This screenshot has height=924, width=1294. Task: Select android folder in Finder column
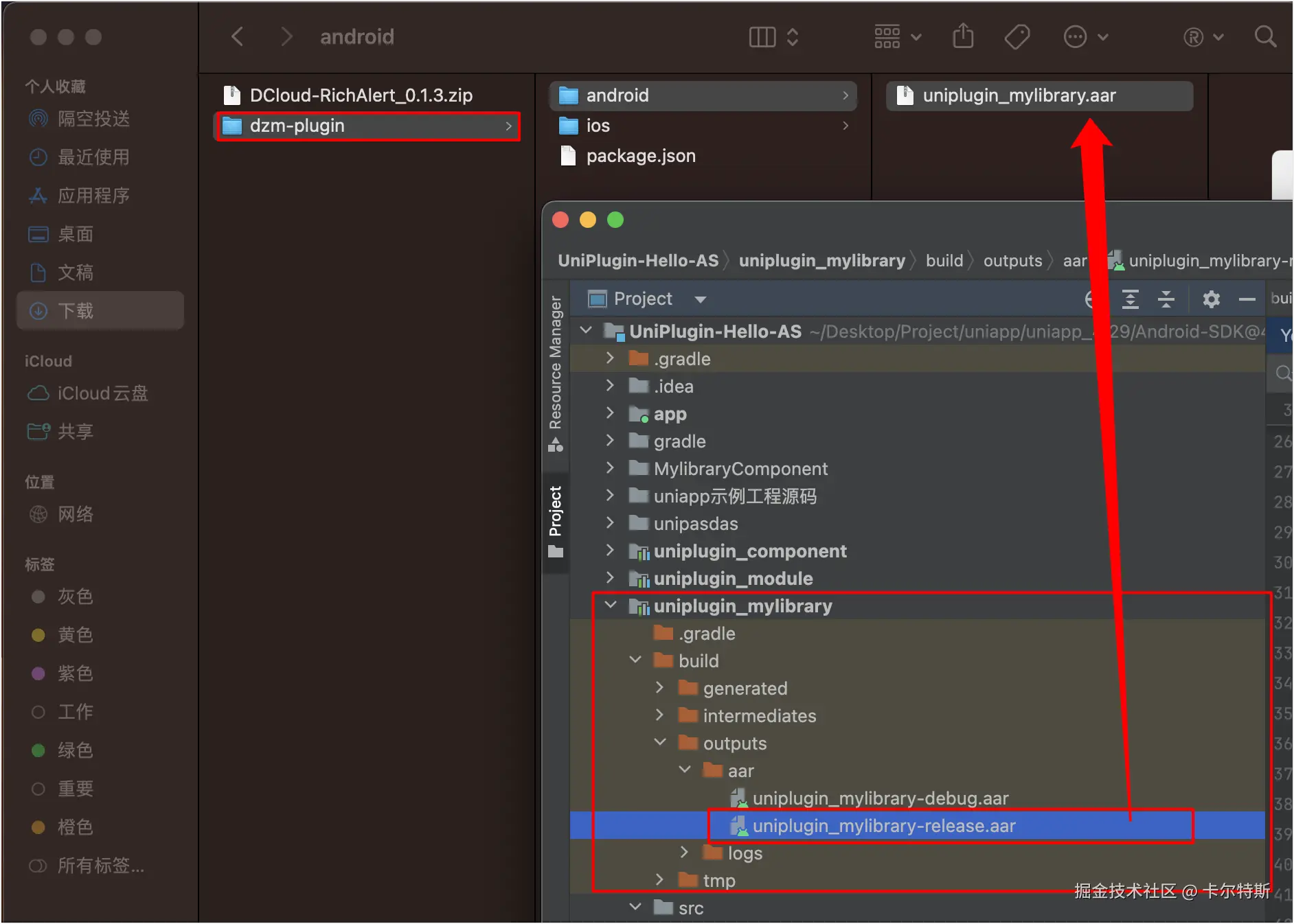pyautogui.click(x=703, y=95)
